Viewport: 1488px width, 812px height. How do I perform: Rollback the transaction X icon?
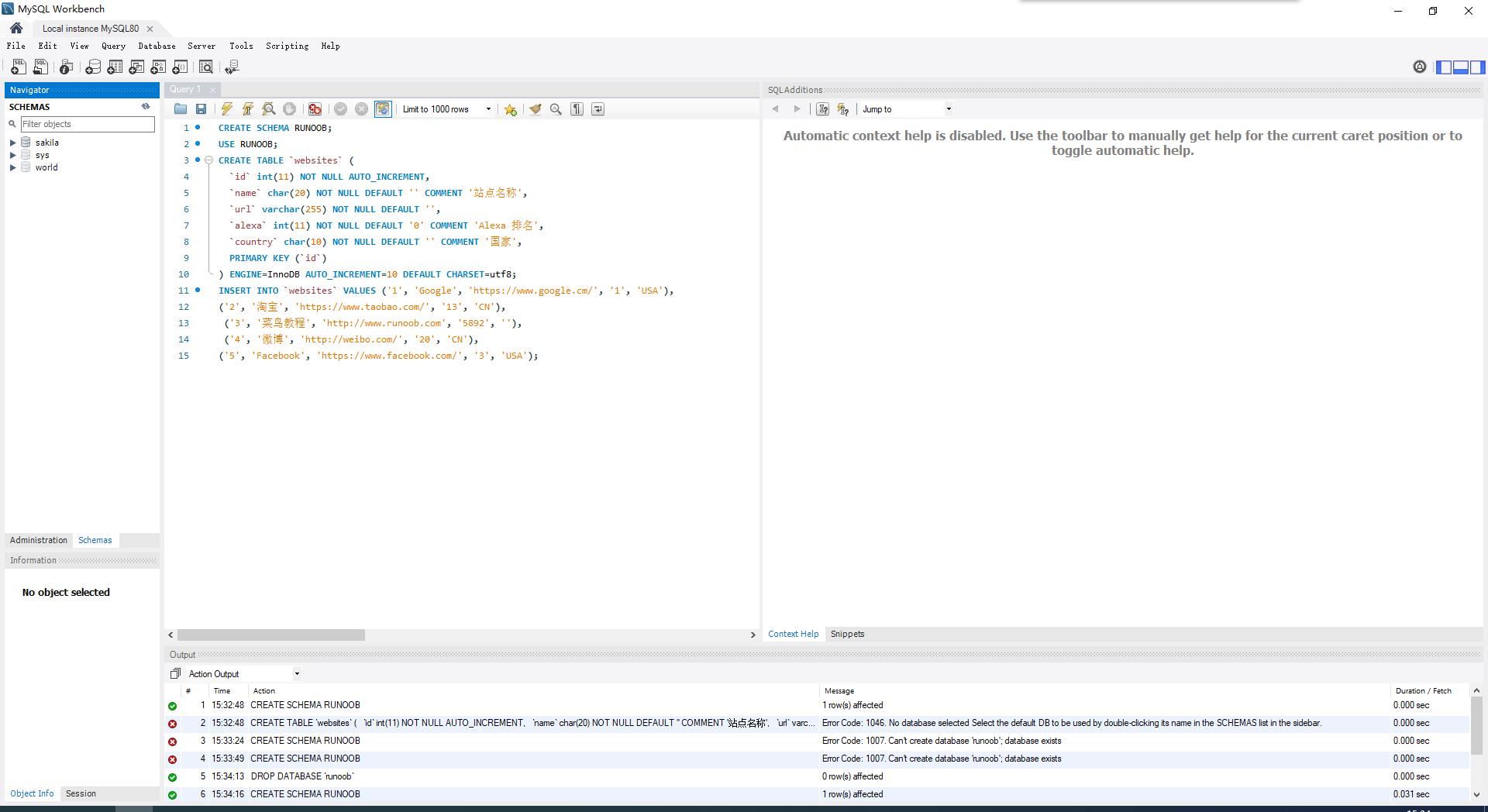click(x=361, y=109)
